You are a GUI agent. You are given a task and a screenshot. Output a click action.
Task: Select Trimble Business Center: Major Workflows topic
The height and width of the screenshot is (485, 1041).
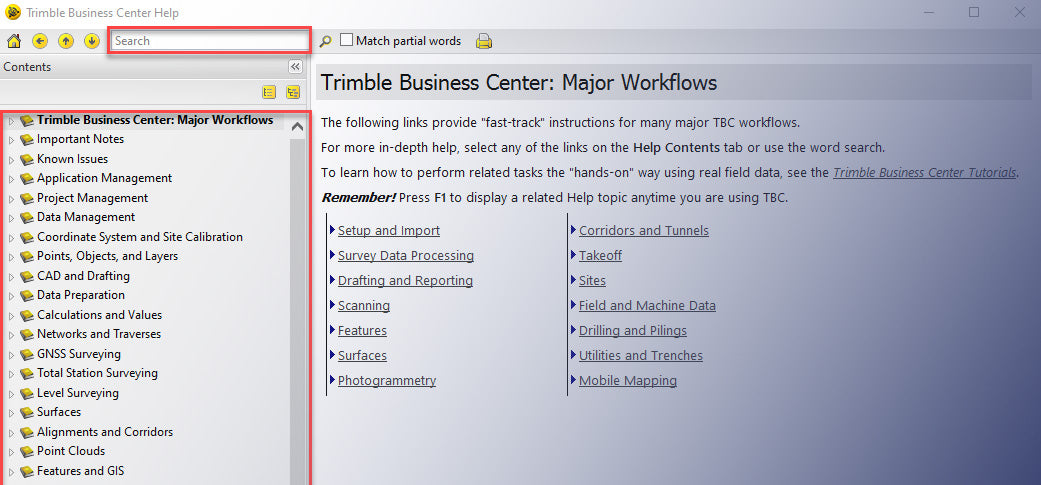coord(155,120)
